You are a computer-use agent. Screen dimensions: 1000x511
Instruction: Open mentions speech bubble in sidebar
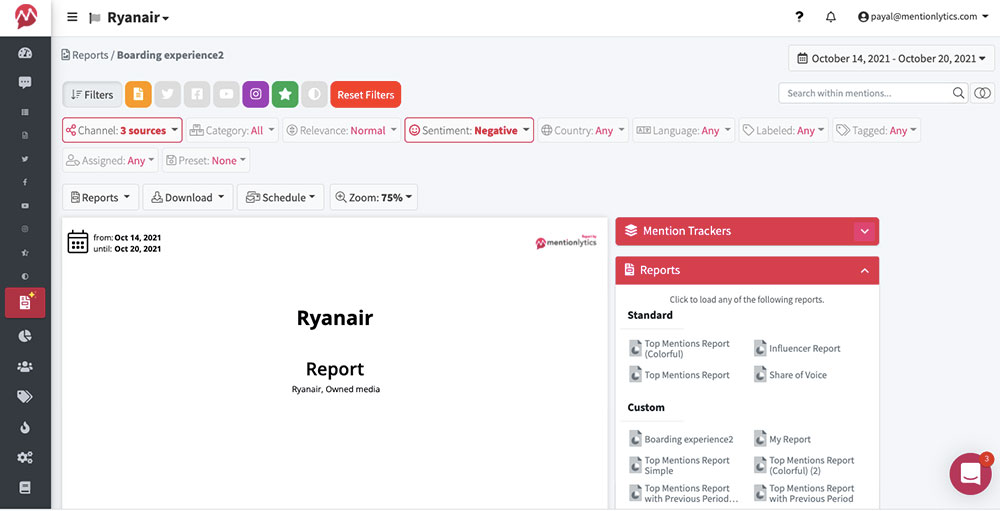pos(25,82)
